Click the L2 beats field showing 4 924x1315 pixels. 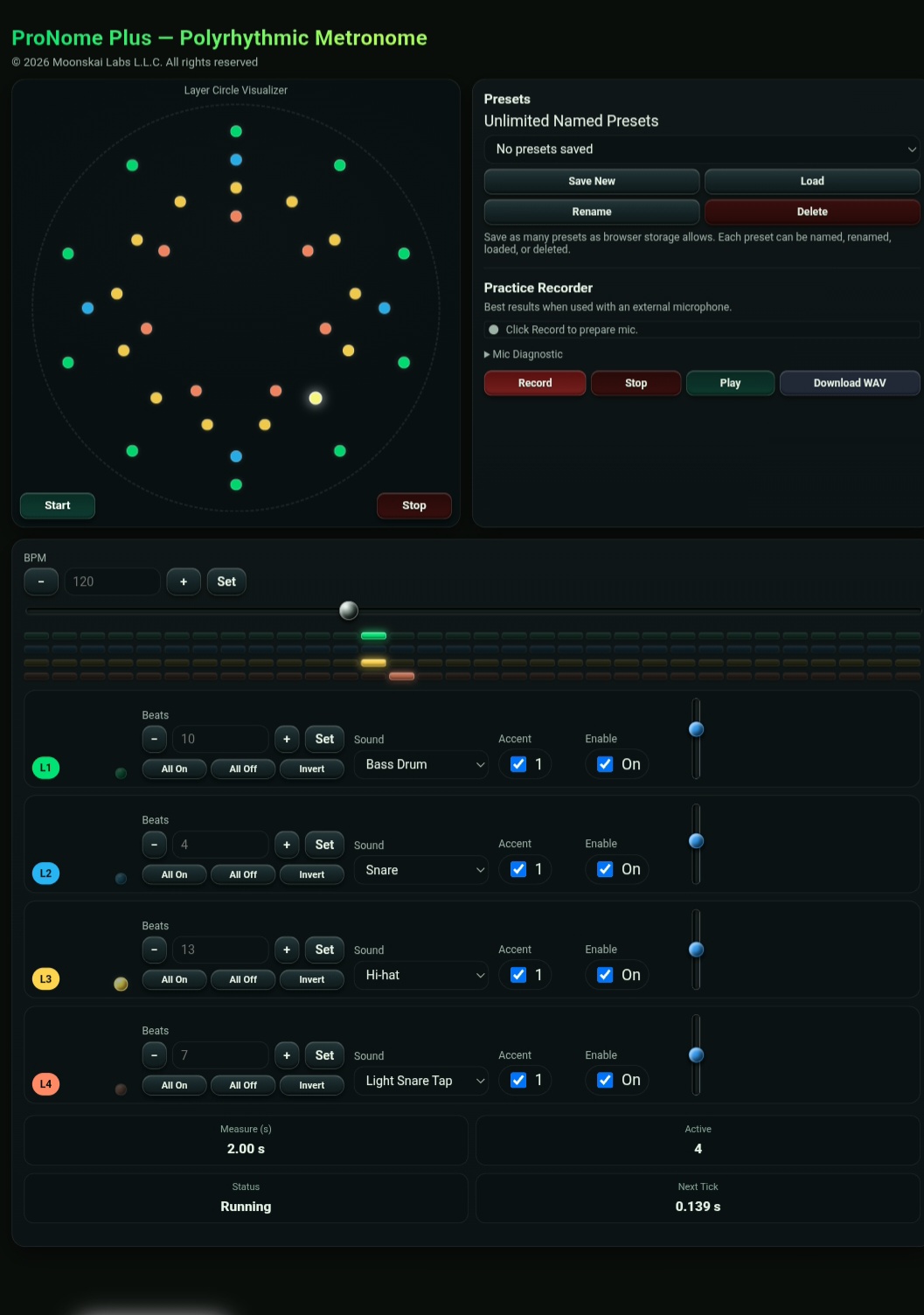[220, 845]
